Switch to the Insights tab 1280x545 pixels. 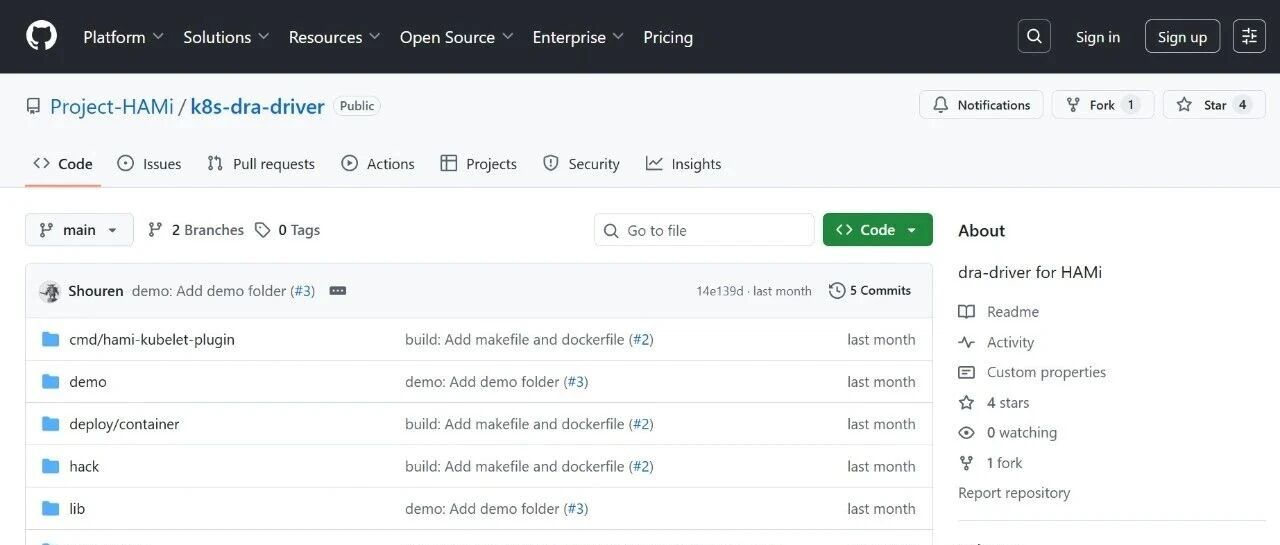[684, 164]
